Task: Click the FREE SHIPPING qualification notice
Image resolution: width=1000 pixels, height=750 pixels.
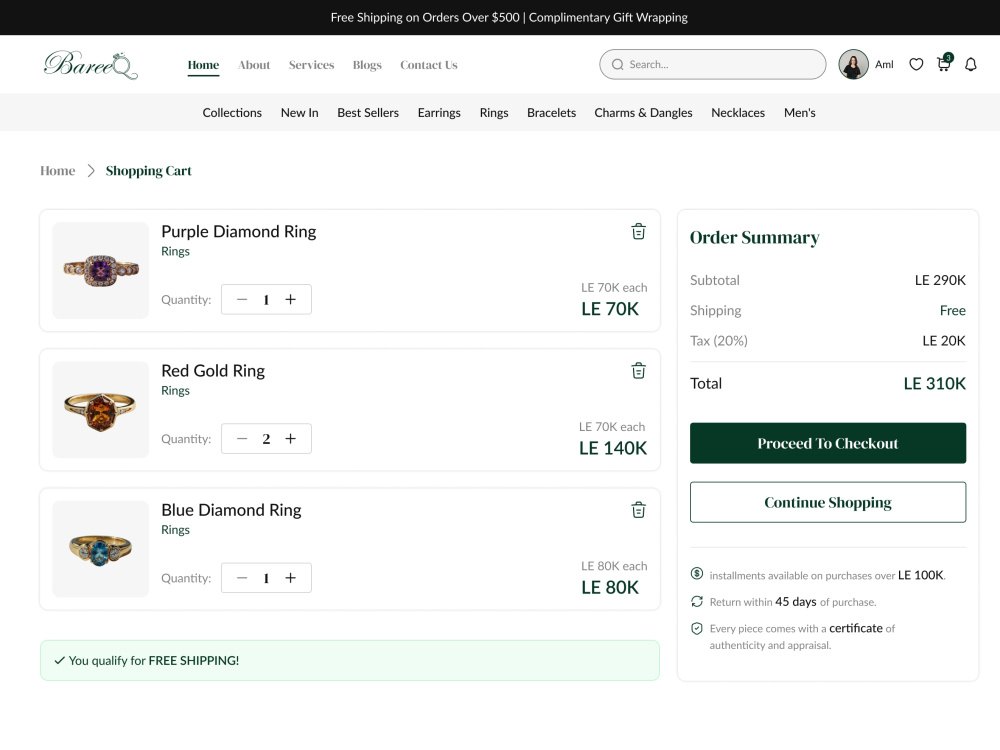Action: [x=349, y=661]
